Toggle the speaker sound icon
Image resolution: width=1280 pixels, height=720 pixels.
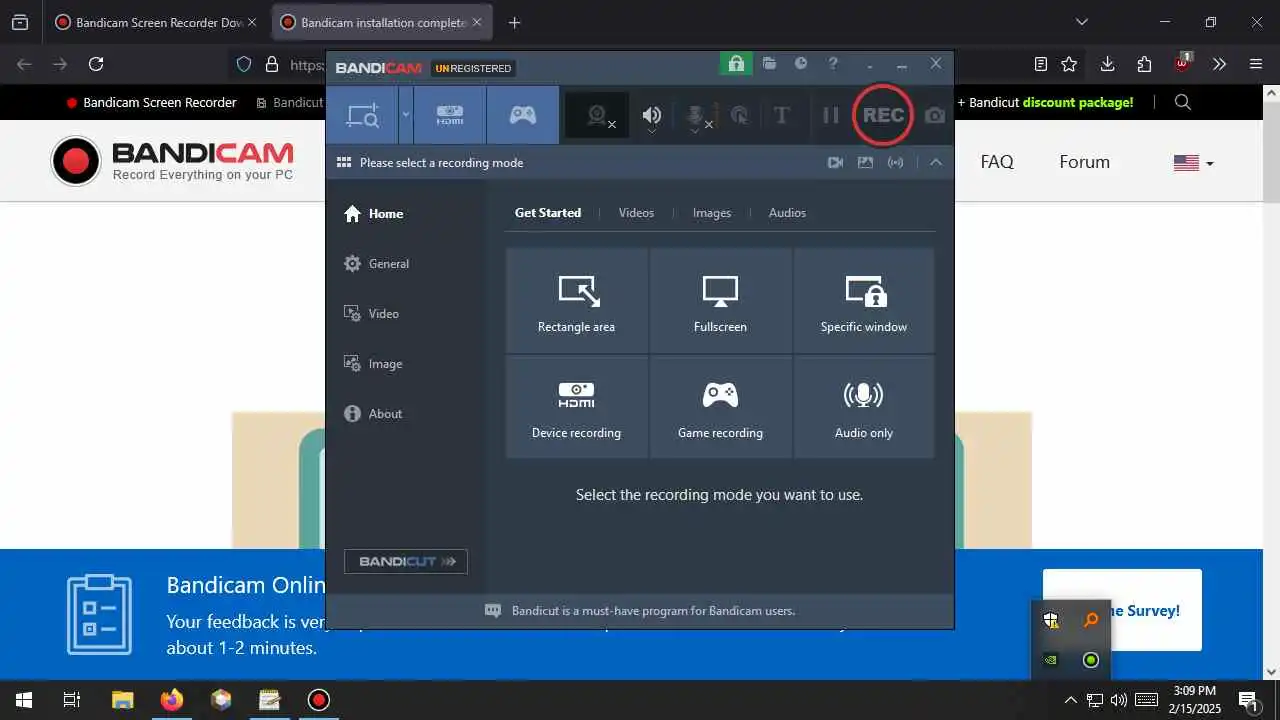pos(652,116)
